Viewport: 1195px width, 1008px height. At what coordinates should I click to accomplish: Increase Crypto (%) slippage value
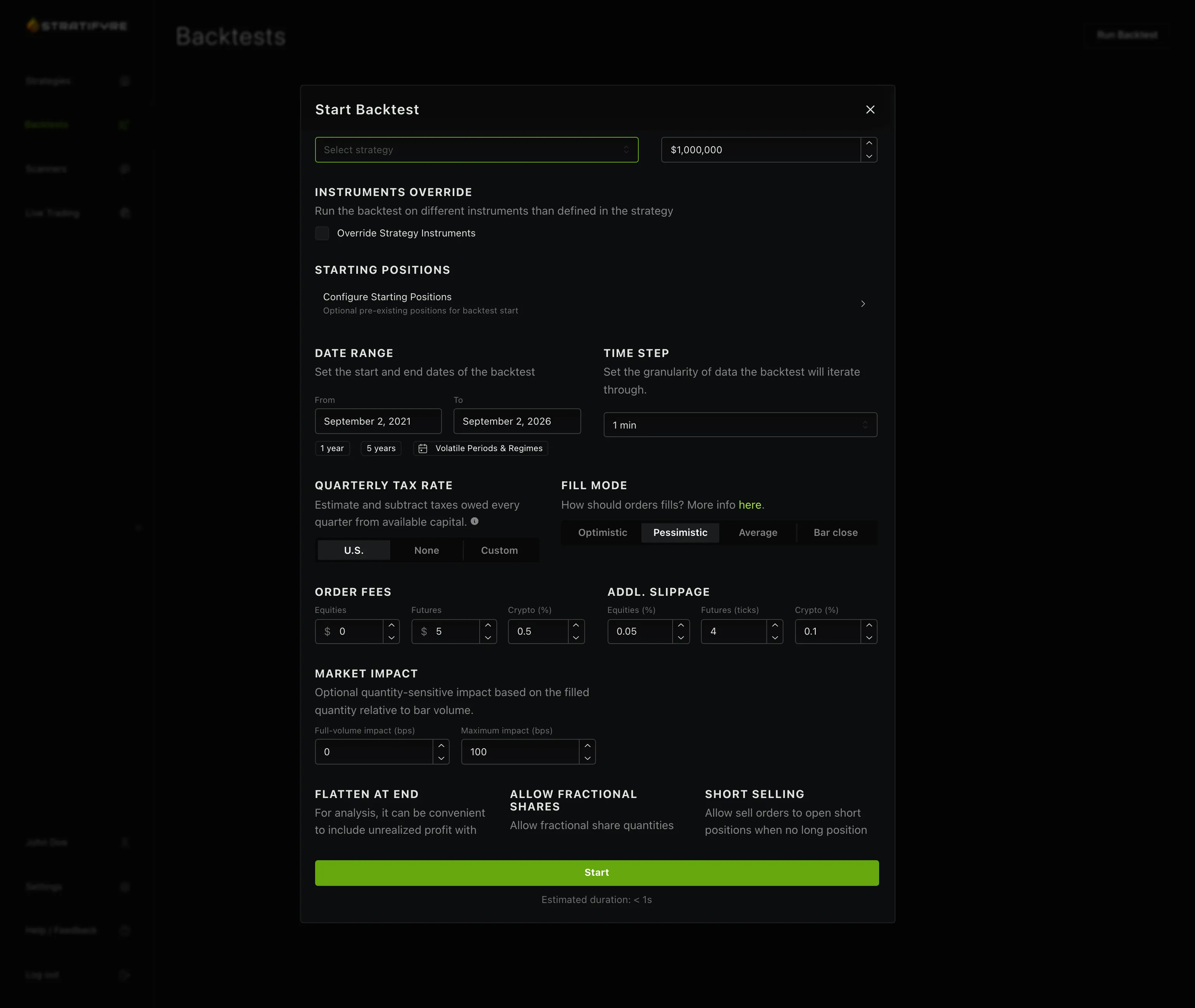[x=869, y=625]
